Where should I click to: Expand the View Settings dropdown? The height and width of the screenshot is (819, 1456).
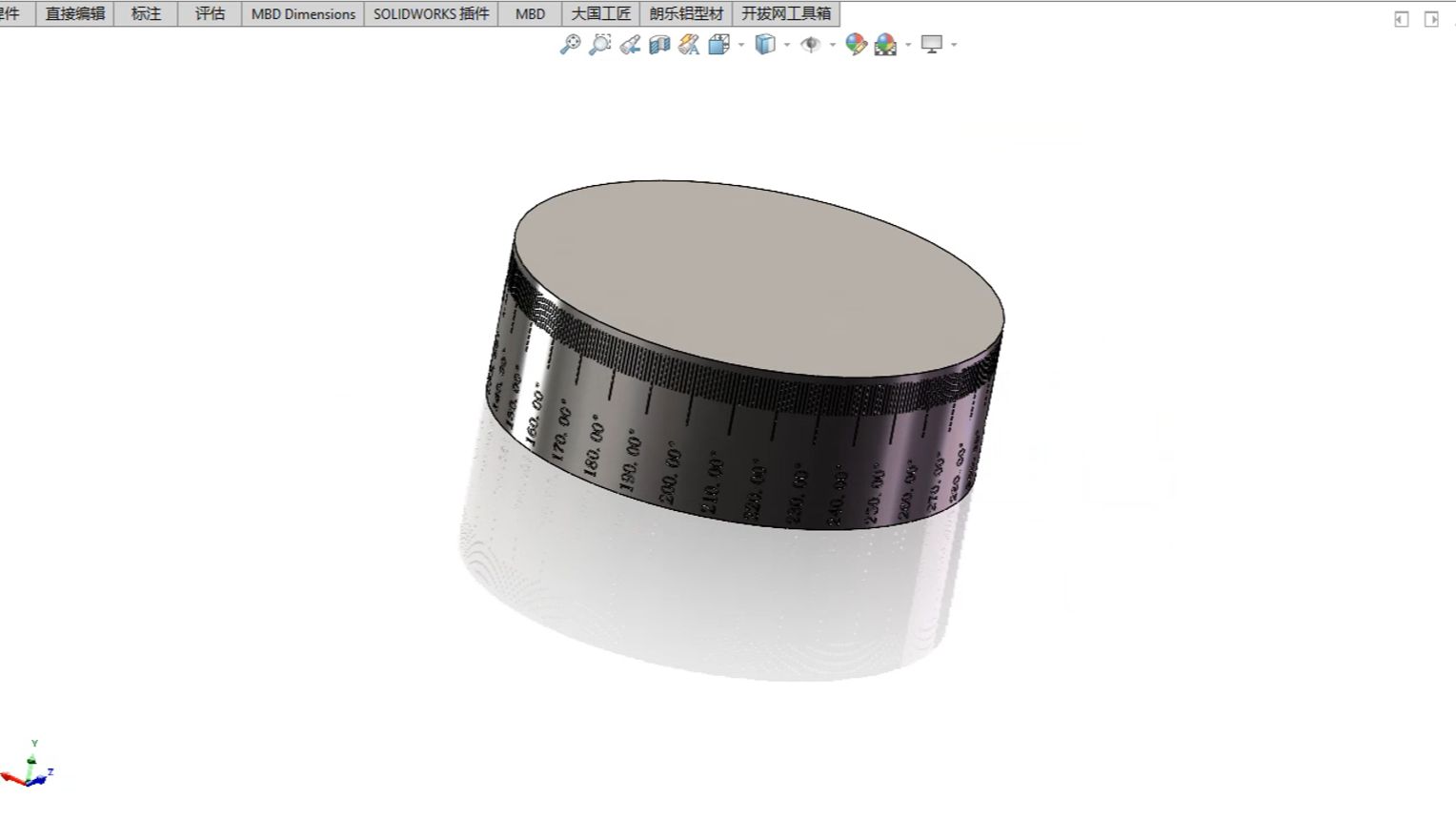(952, 44)
